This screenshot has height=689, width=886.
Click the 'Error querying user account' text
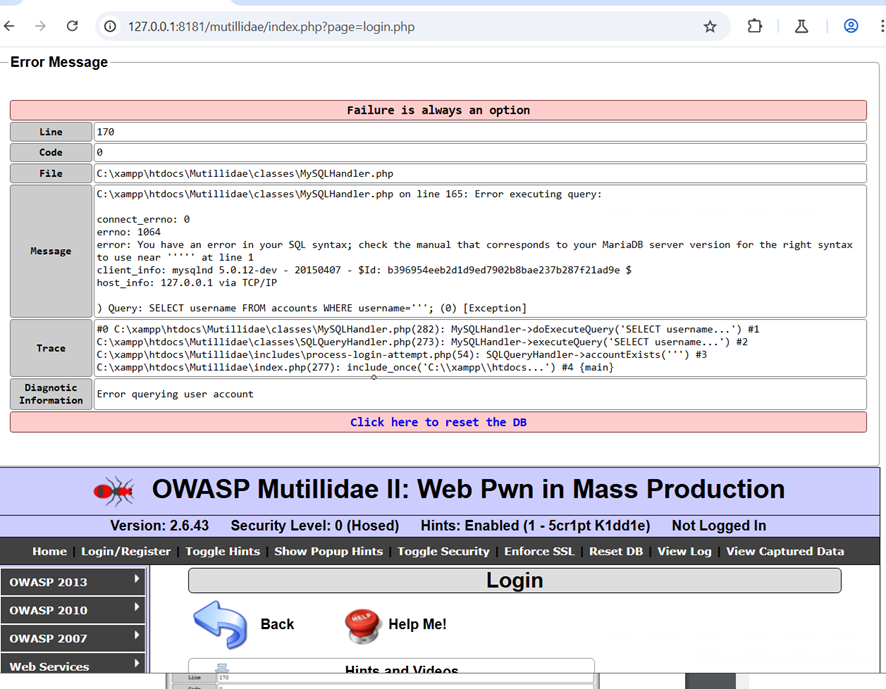175,394
